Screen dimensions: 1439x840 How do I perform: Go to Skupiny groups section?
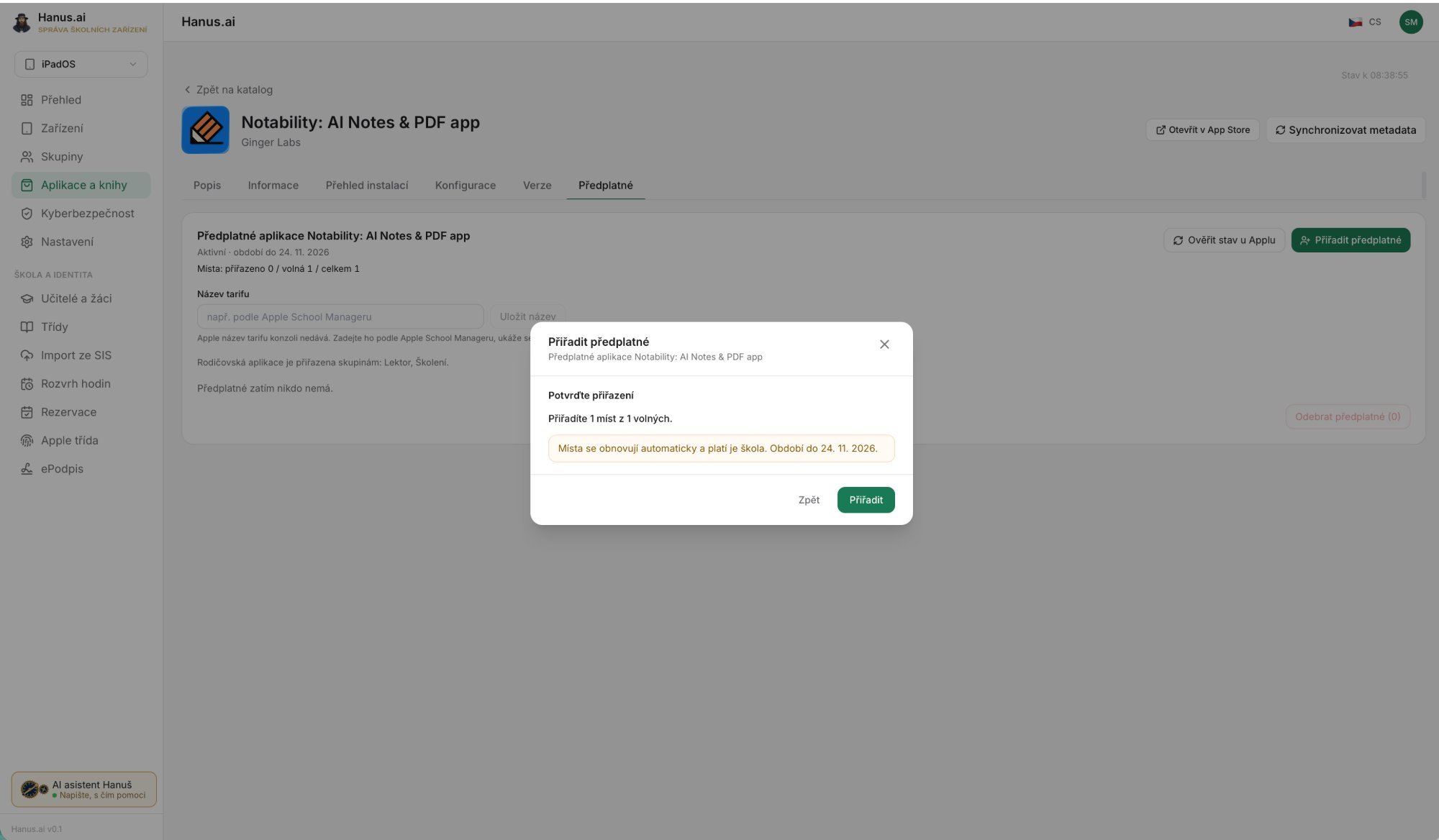pyautogui.click(x=81, y=157)
